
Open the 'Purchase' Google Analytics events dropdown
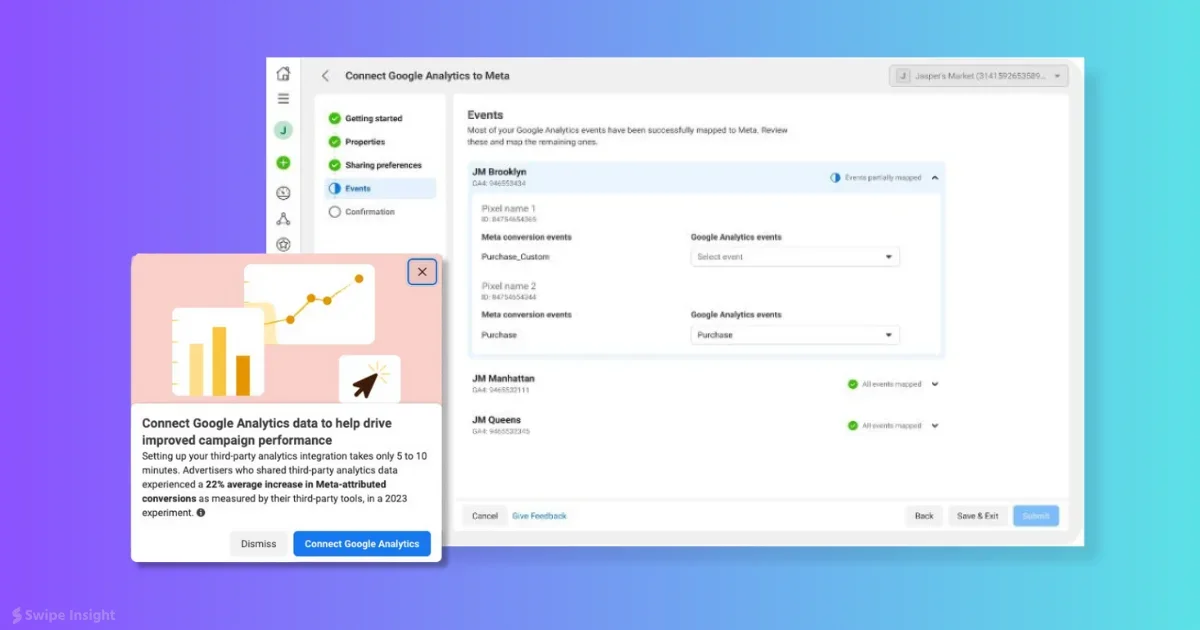click(x=795, y=335)
